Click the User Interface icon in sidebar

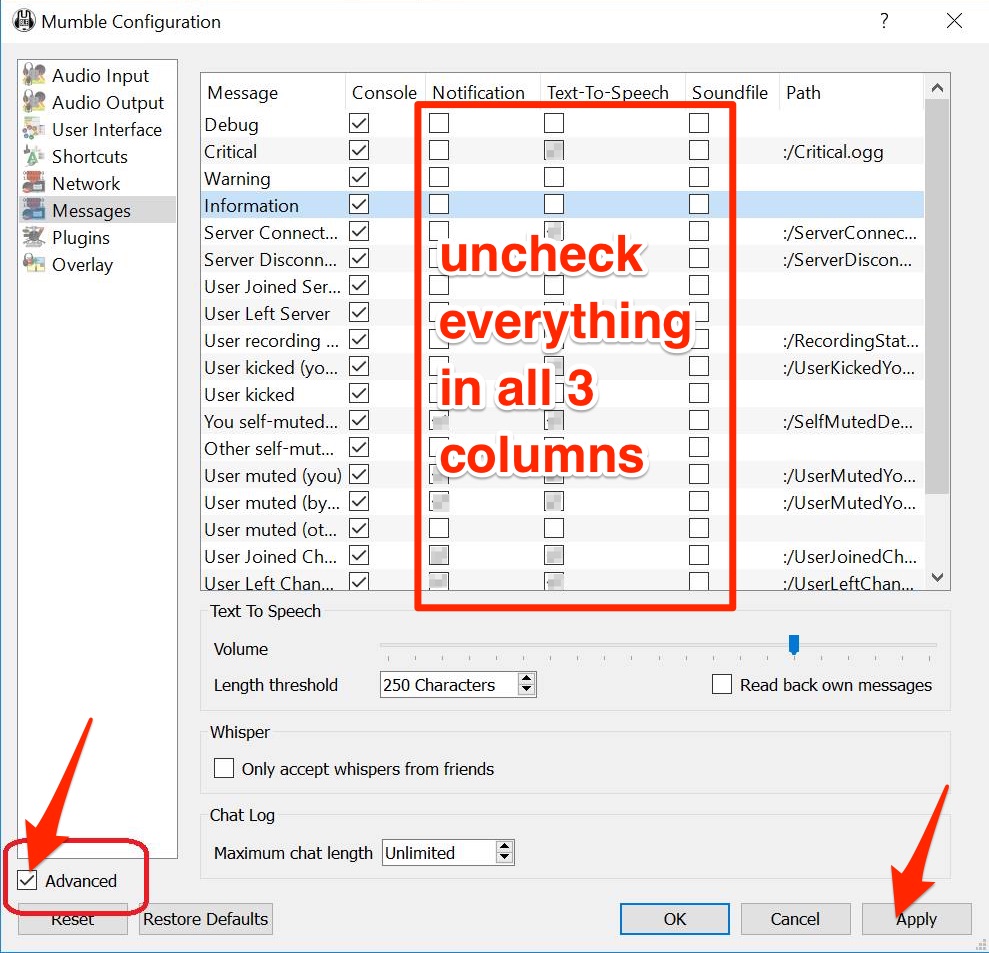coord(34,129)
